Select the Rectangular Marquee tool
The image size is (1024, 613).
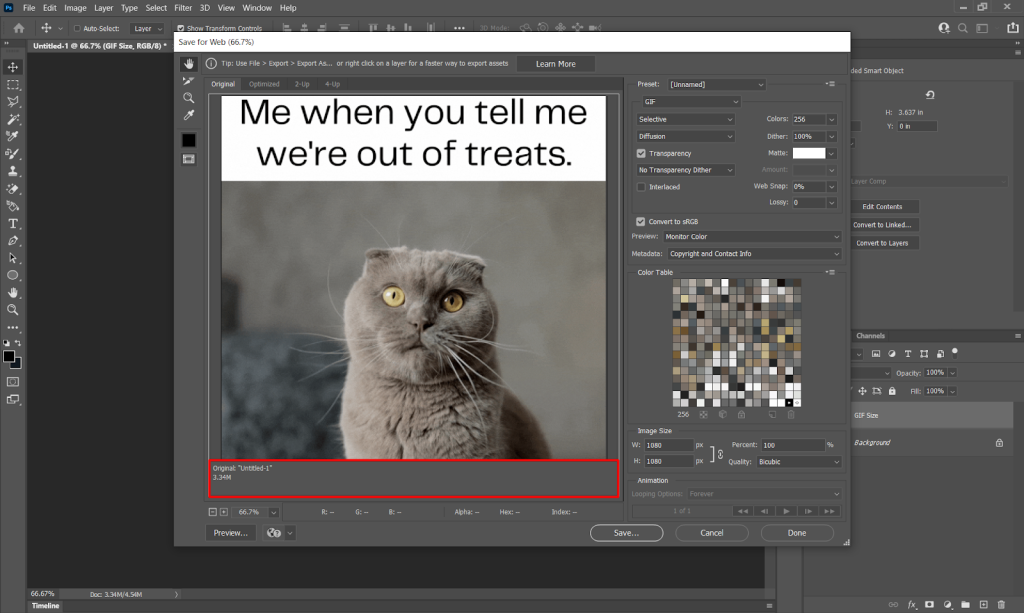(12, 85)
